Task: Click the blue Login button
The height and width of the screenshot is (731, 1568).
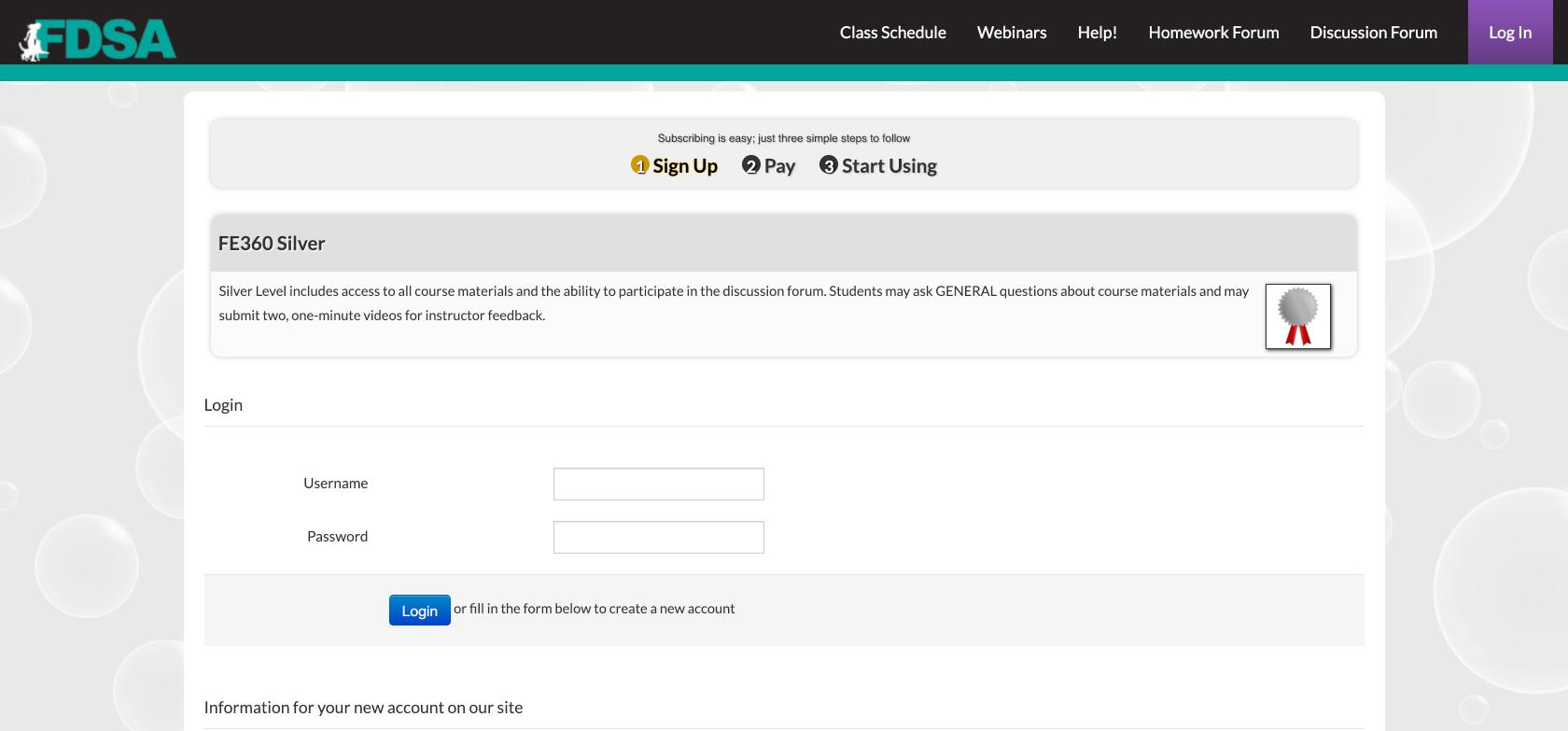Action: click(x=419, y=611)
